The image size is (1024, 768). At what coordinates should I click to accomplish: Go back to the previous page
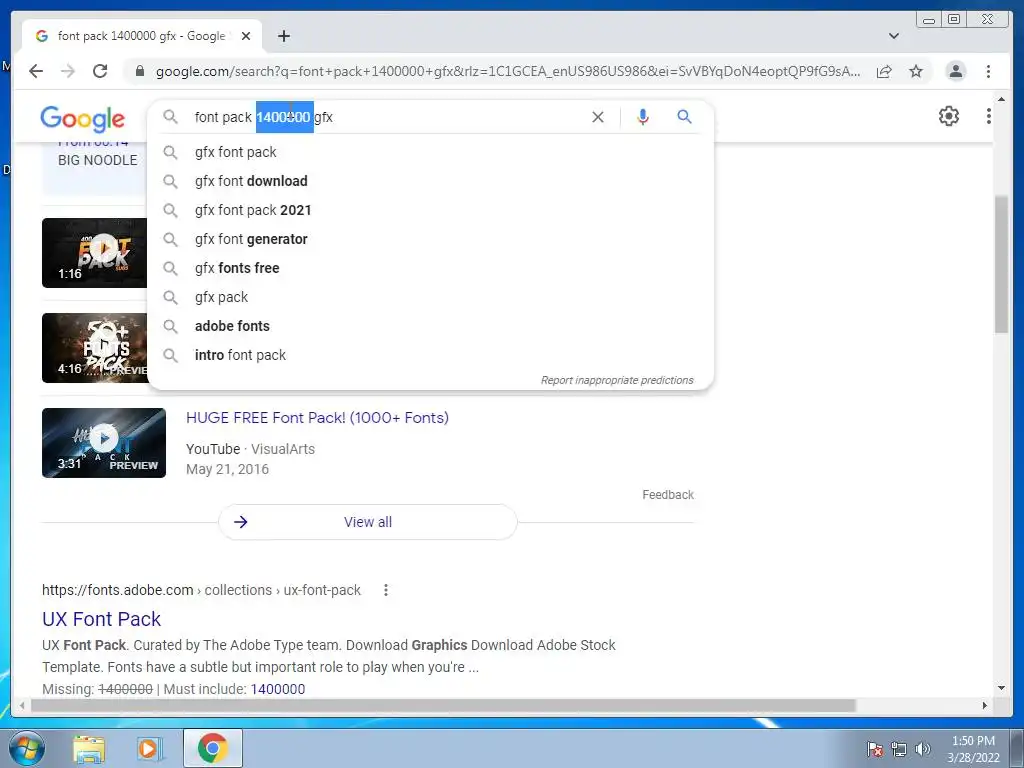(36, 71)
